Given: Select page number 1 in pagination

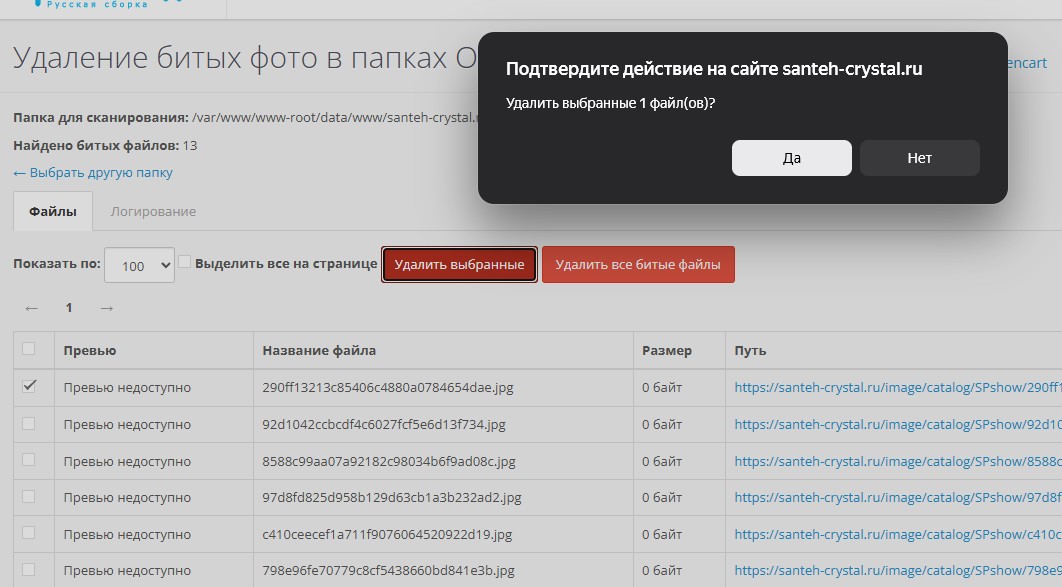Looking at the screenshot, I should tap(69, 308).
